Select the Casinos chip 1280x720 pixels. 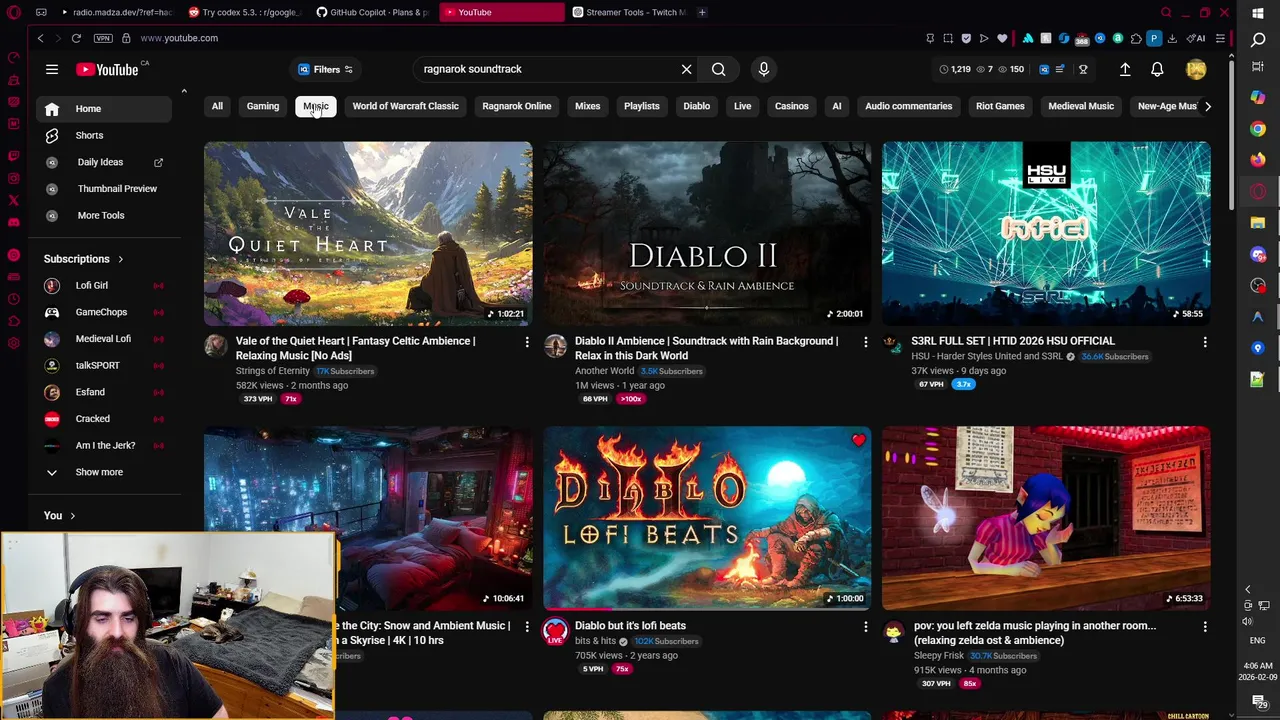[791, 106]
